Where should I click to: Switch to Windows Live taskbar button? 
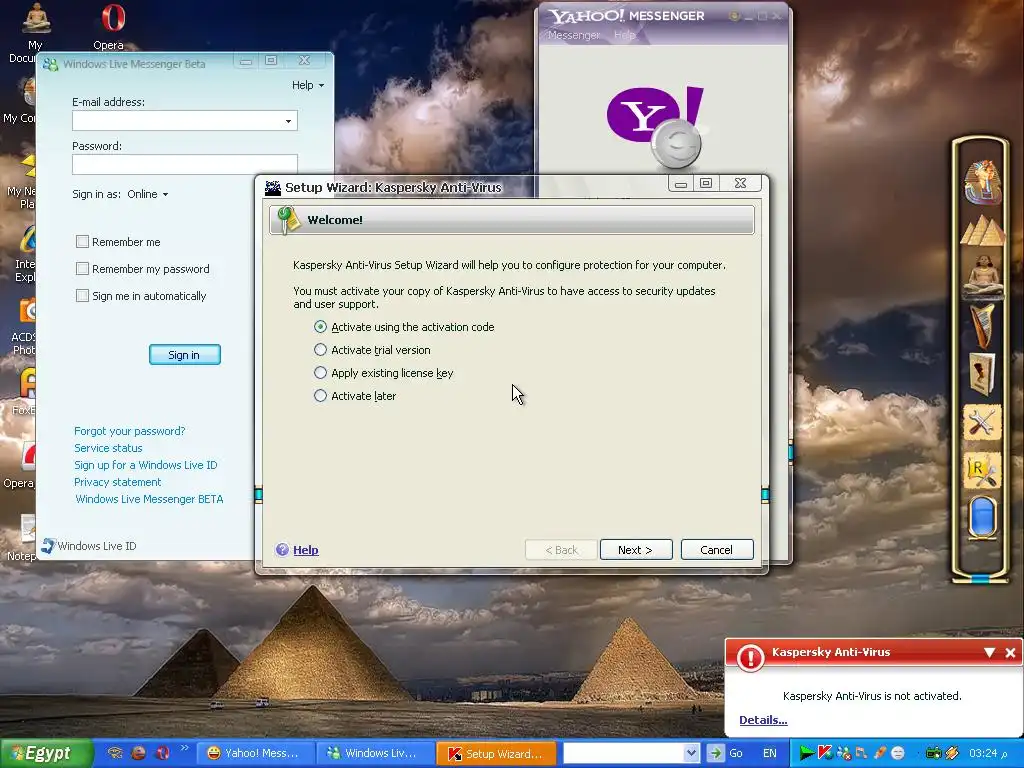pyautogui.click(x=376, y=753)
